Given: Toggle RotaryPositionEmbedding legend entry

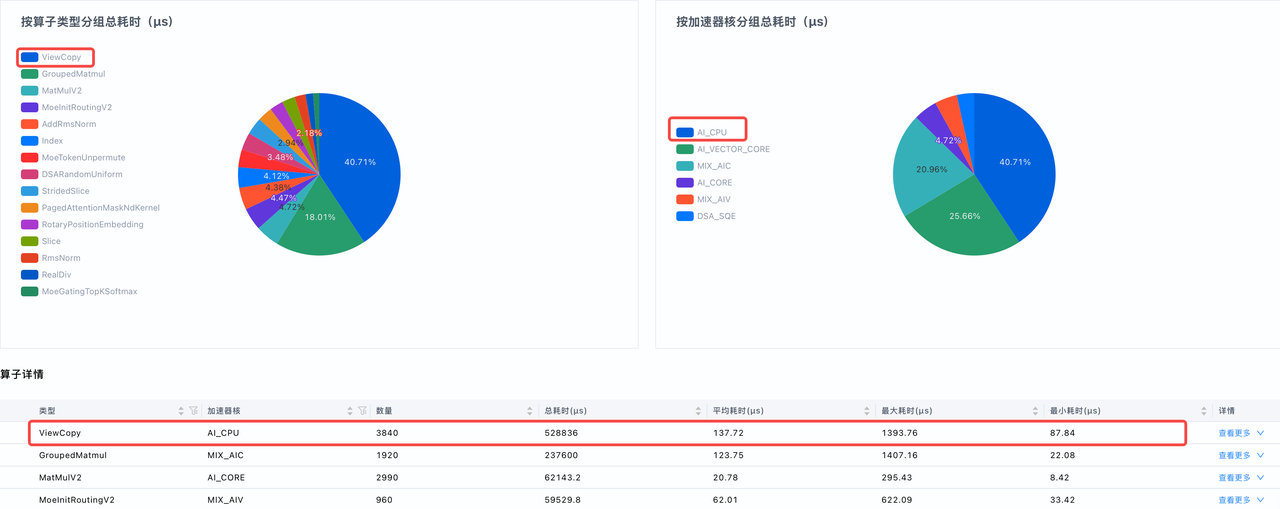Looking at the screenshot, I should pyautogui.click(x=82, y=225).
